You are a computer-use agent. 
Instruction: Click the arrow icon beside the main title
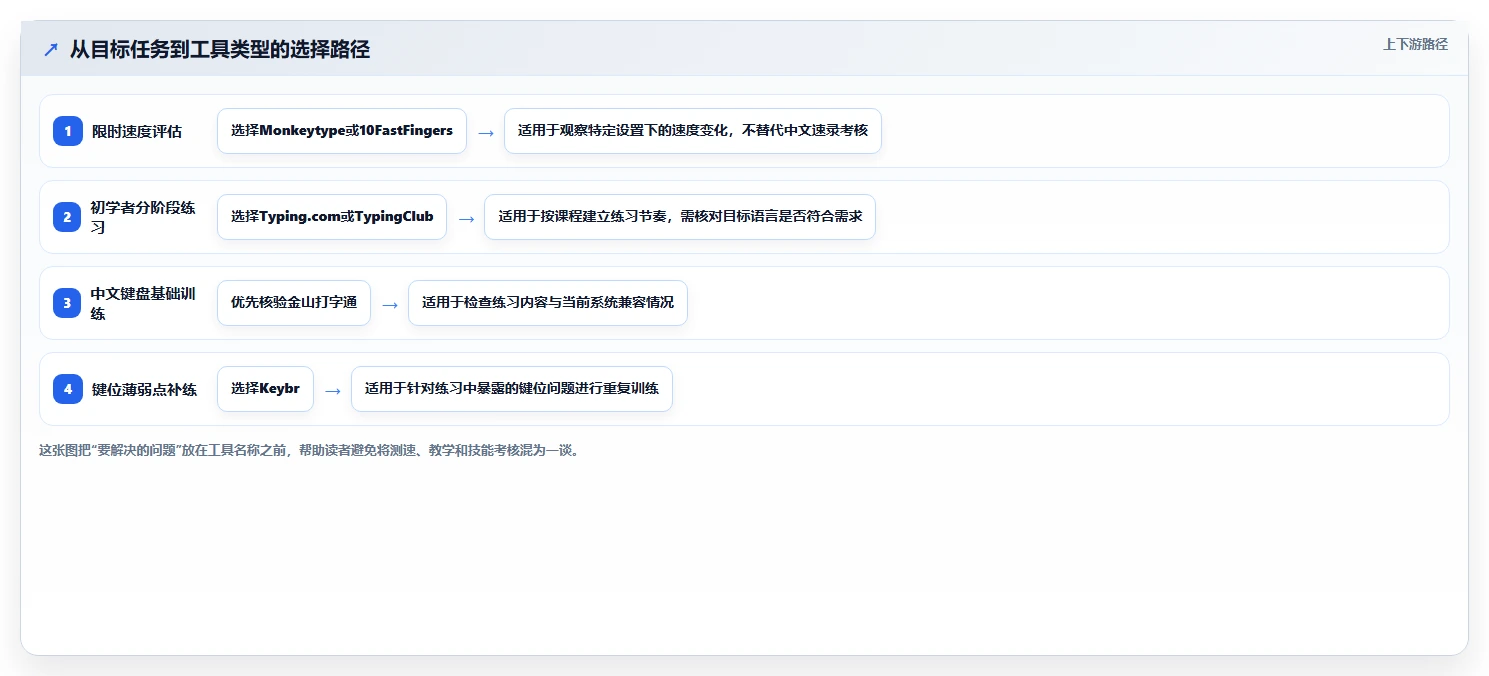coord(50,49)
